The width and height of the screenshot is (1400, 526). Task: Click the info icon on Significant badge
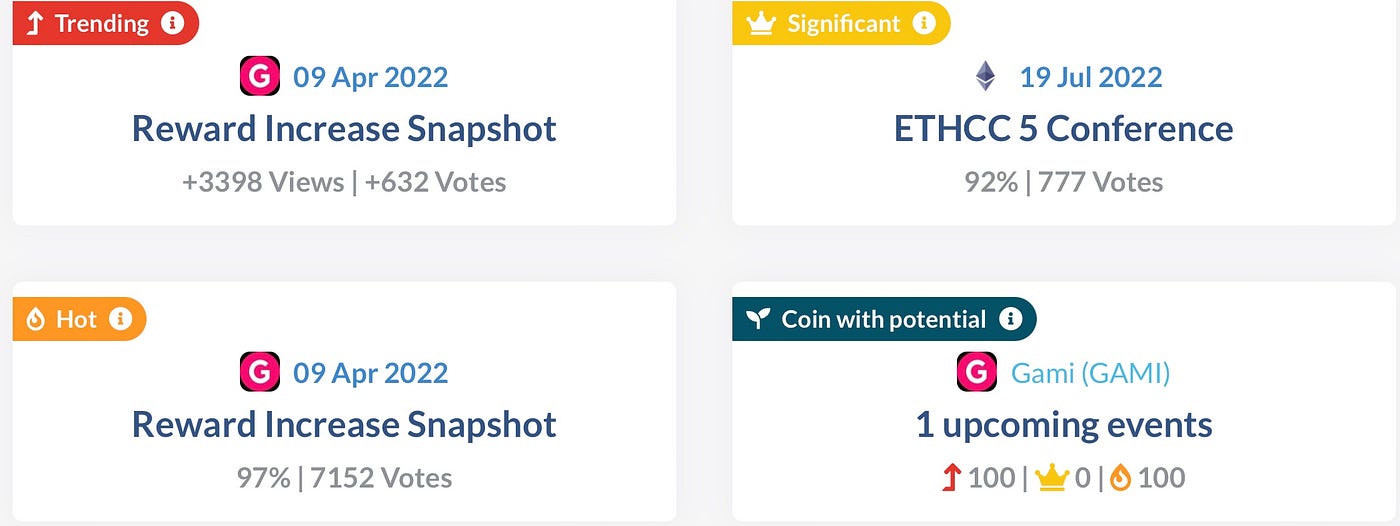[x=924, y=23]
